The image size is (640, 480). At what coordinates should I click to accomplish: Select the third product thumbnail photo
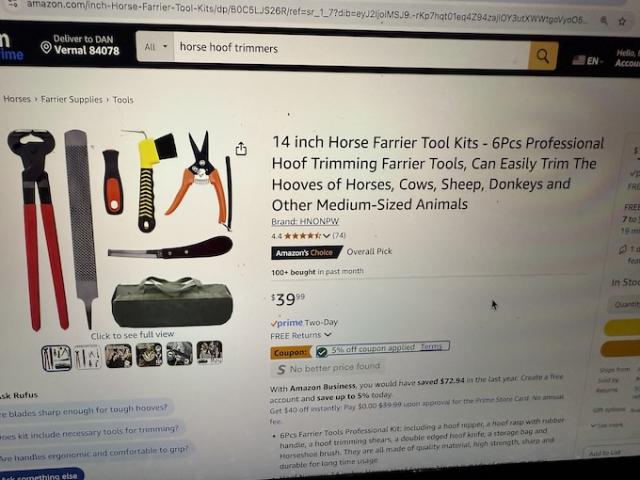[x=118, y=356]
